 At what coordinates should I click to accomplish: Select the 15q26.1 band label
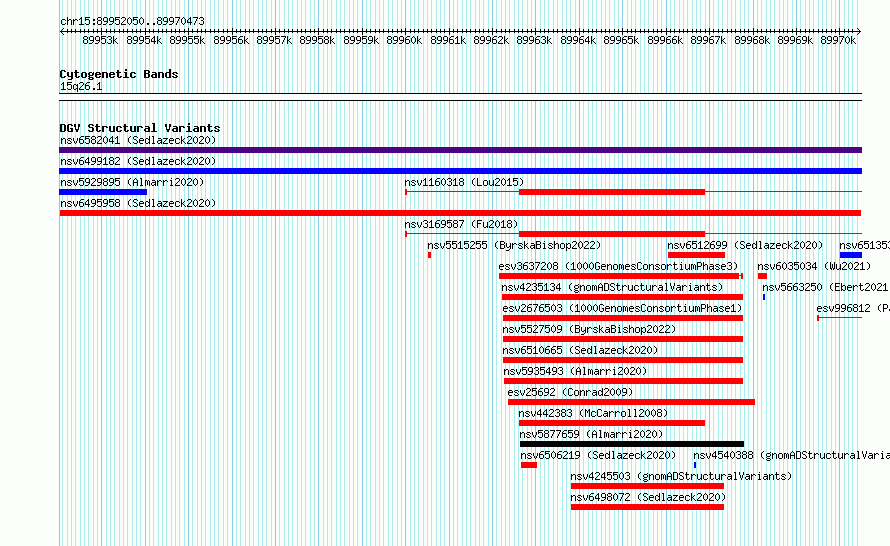(x=81, y=86)
